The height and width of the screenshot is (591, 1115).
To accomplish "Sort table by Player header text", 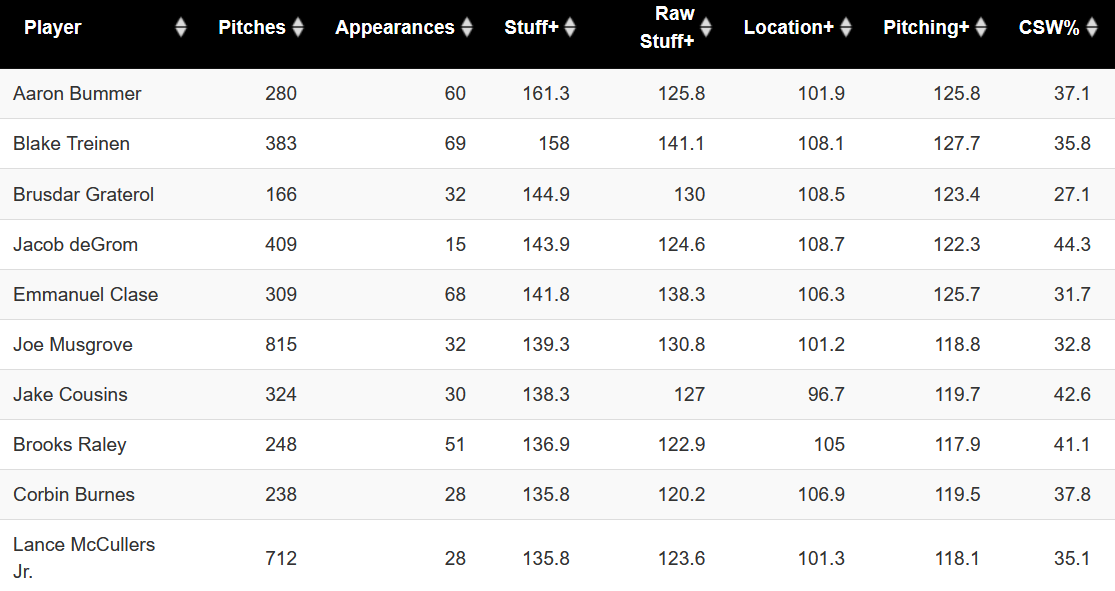I will [x=53, y=28].
